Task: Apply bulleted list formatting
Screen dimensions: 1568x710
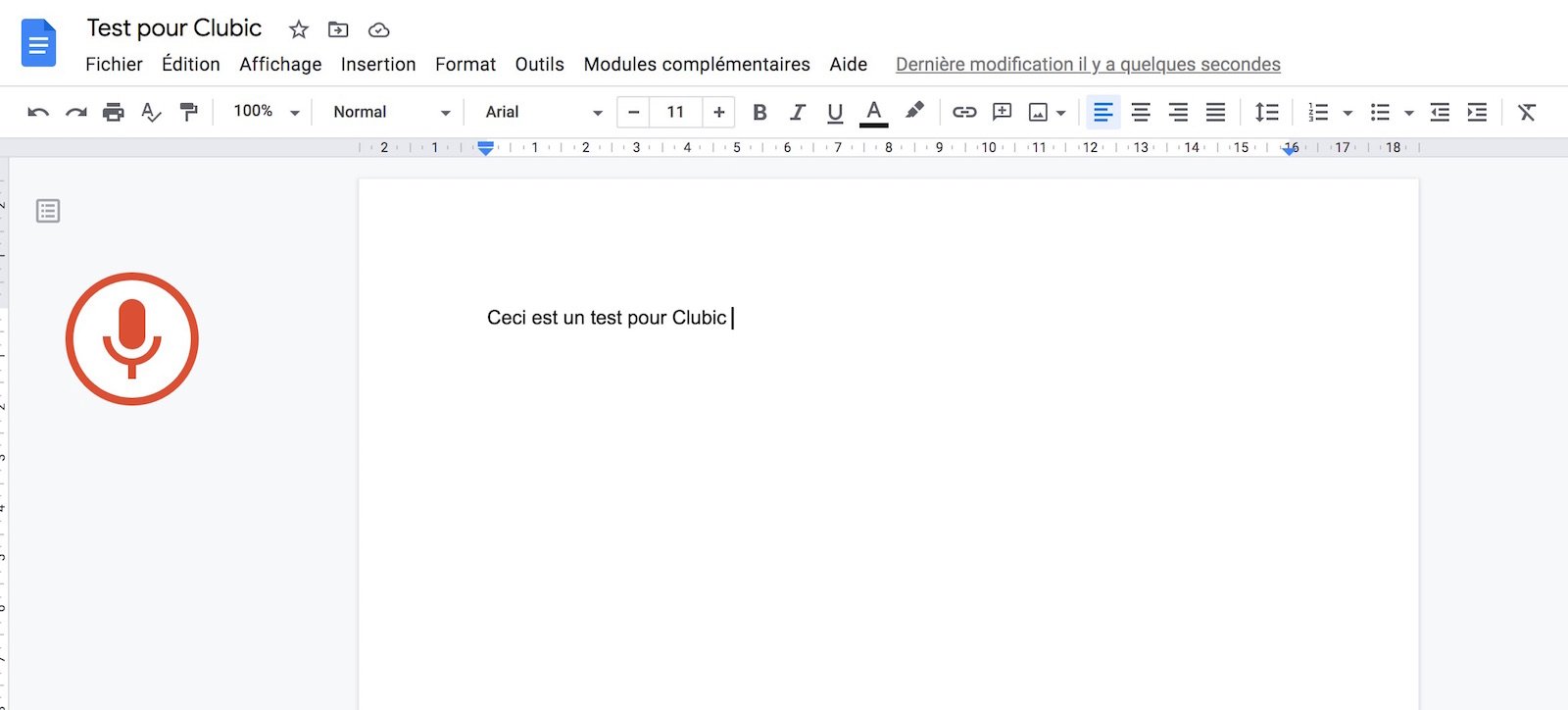Action: click(x=1380, y=112)
